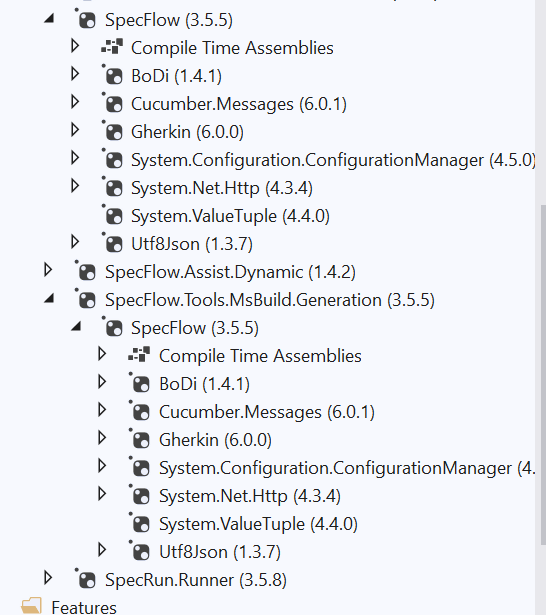Viewport: 546px width, 615px height.
Task: Select 'SpecRun.Runner (3.5.8)' label
Action: [196, 580]
